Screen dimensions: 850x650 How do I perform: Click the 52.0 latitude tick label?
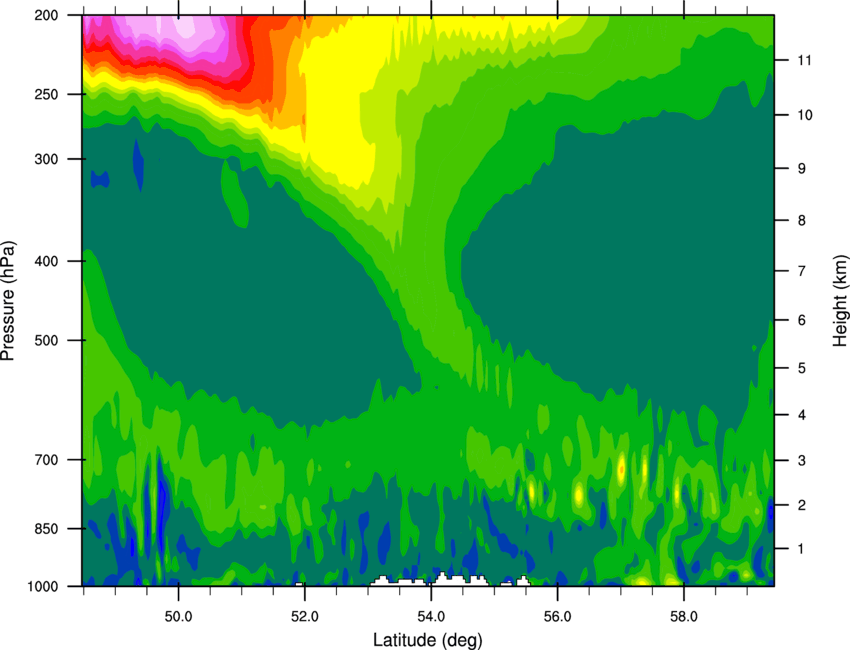pos(305,617)
